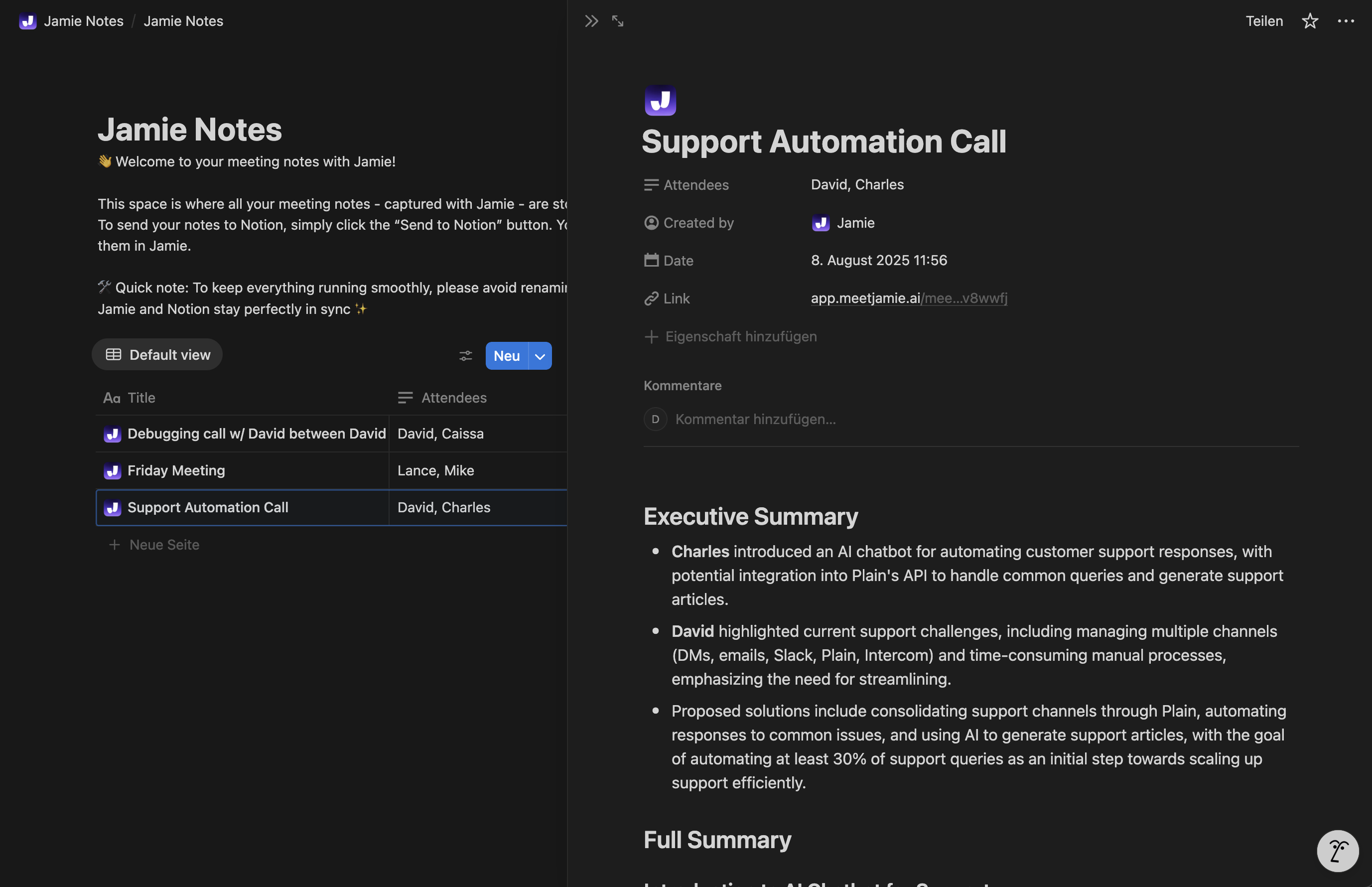Click the Link property label

677,299
